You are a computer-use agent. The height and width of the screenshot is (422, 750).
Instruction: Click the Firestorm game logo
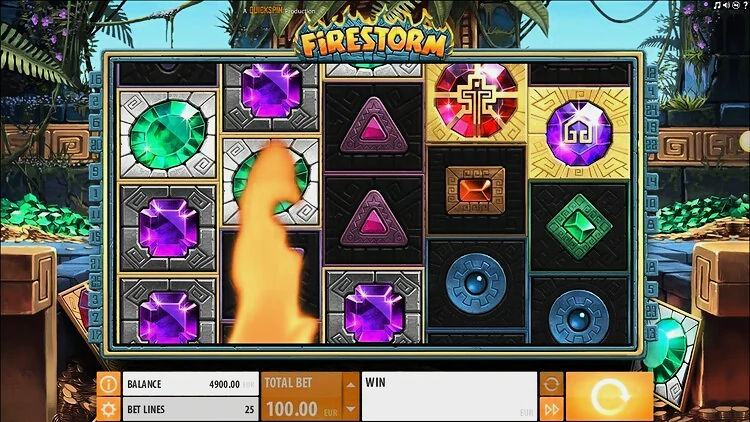pos(374,41)
